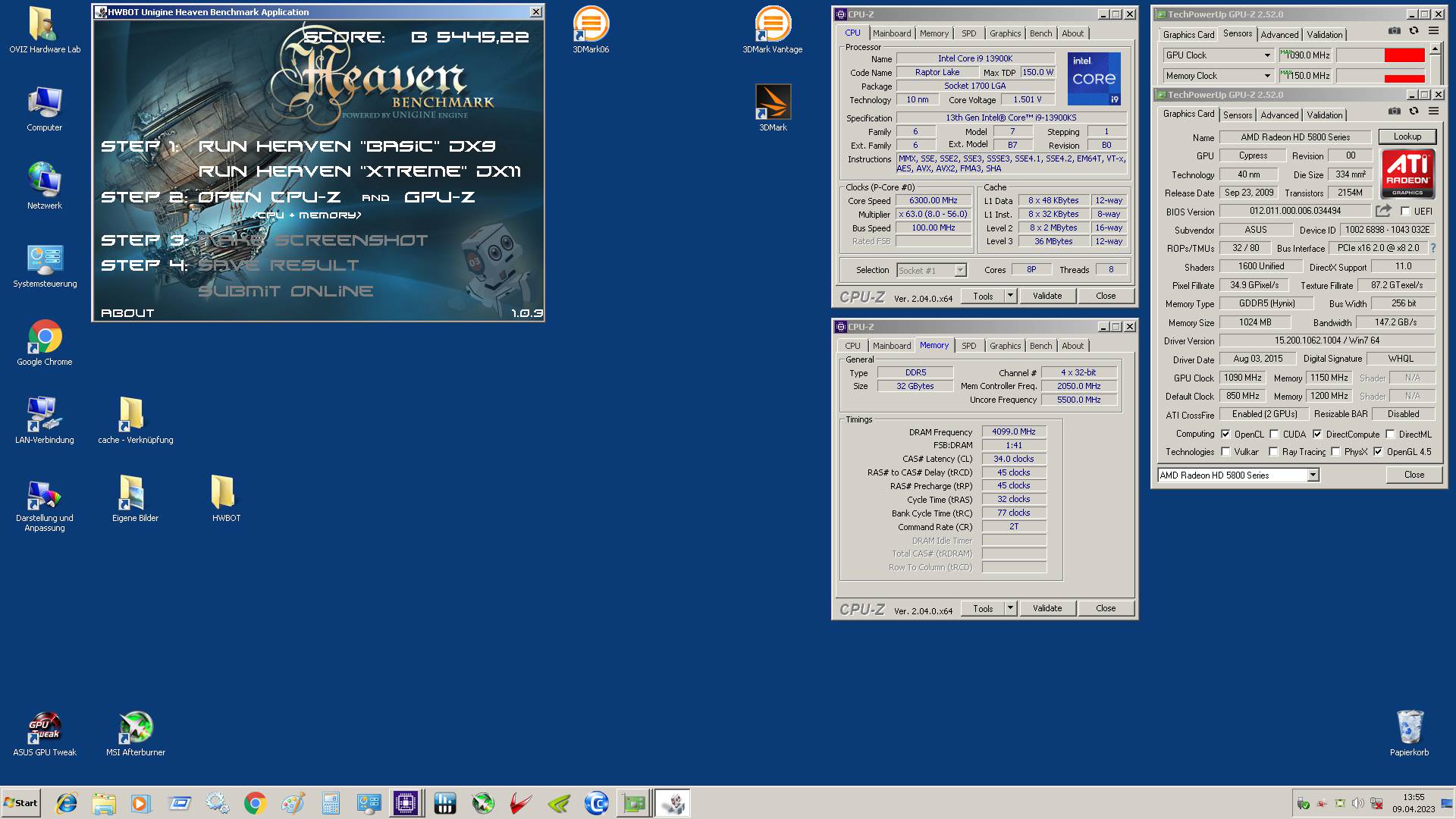This screenshot has height=819, width=1456.
Task: Click Close button in lower GPU-Z window
Action: click(1414, 475)
